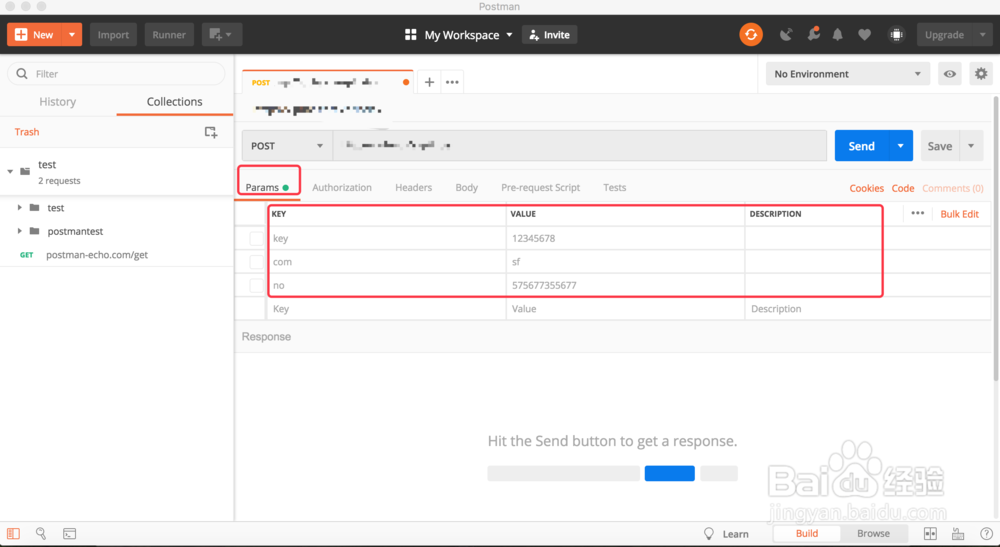Select the open POST request tab

328,82
